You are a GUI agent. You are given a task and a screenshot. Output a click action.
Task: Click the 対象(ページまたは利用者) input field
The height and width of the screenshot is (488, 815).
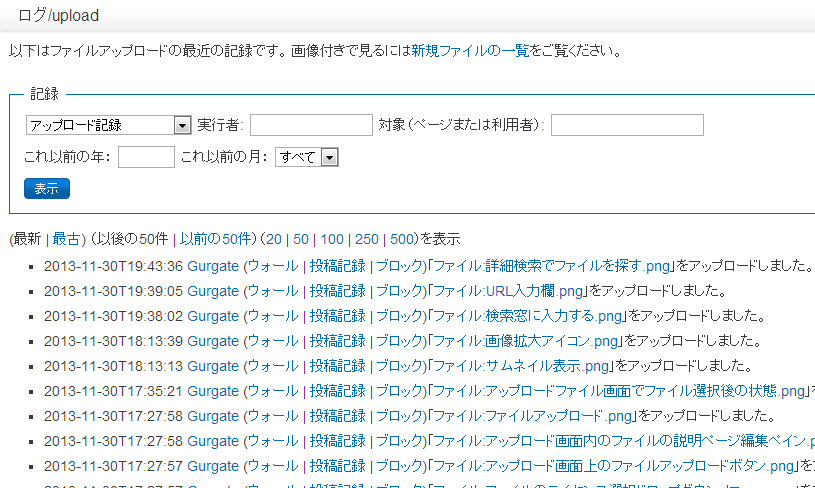627,125
